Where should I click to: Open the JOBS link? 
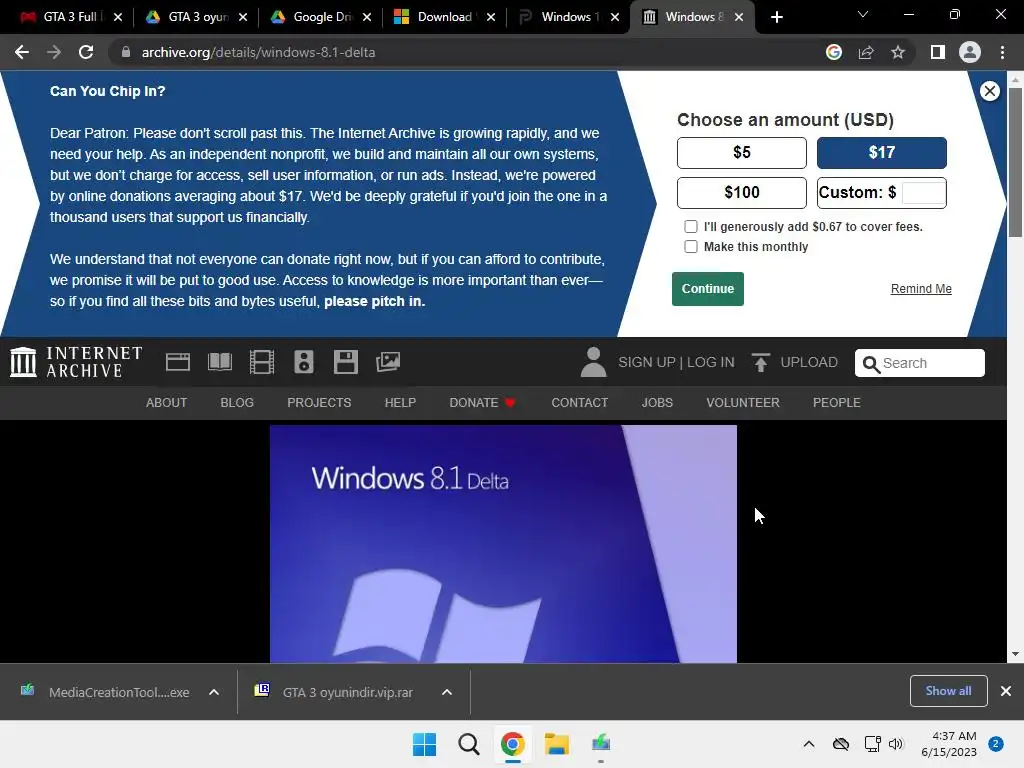pos(657,403)
